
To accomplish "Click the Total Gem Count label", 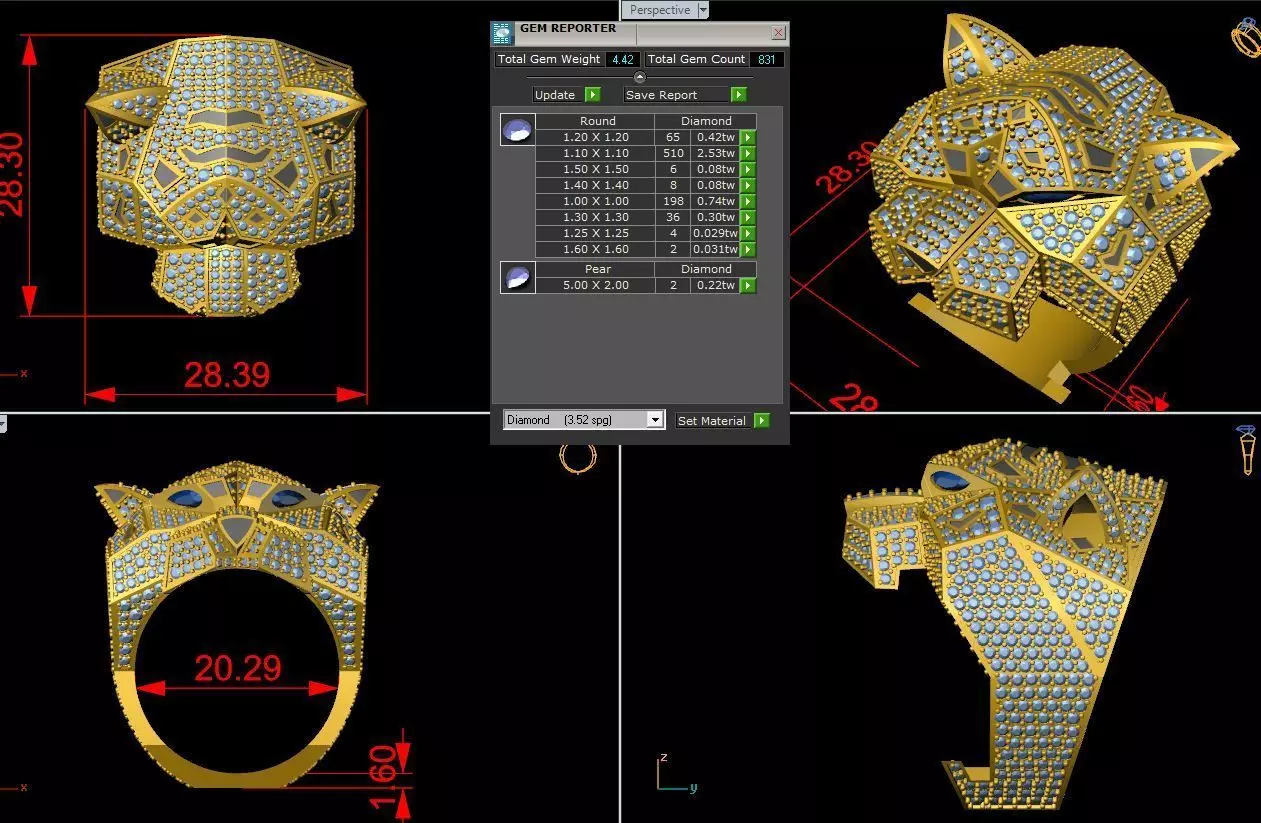I will click(696, 59).
